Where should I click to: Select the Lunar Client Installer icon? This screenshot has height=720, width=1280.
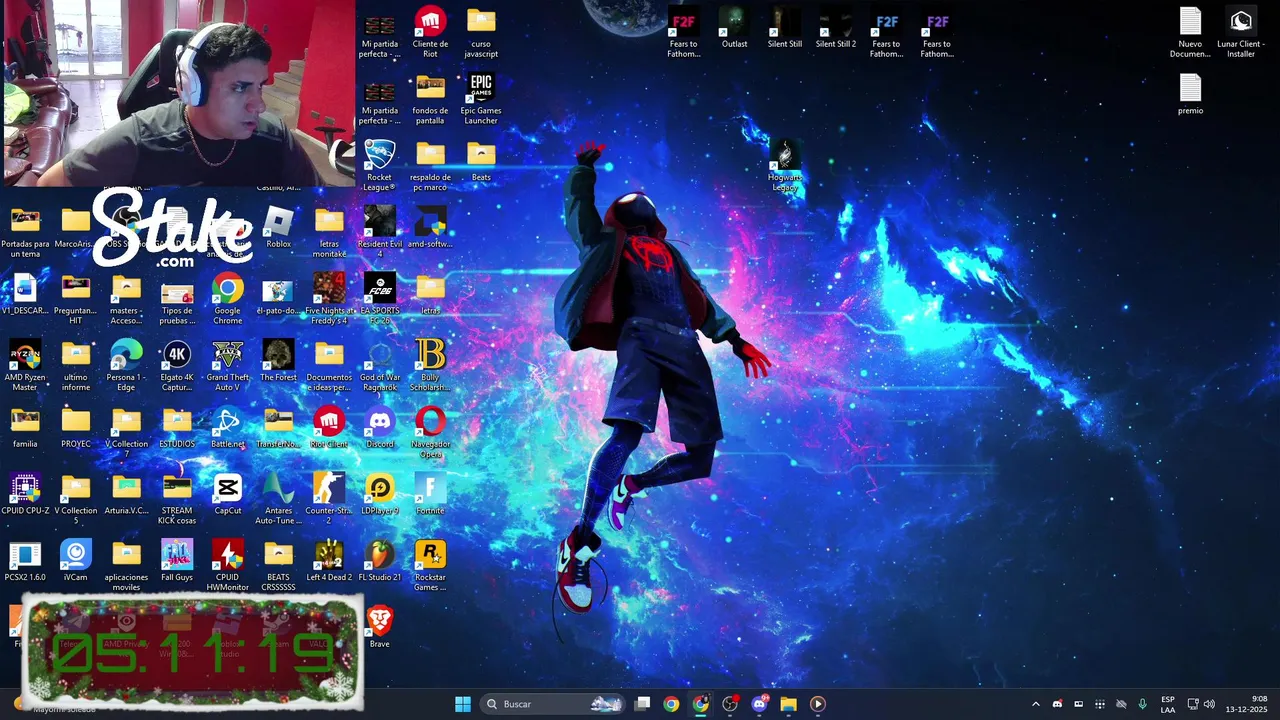click(1241, 33)
